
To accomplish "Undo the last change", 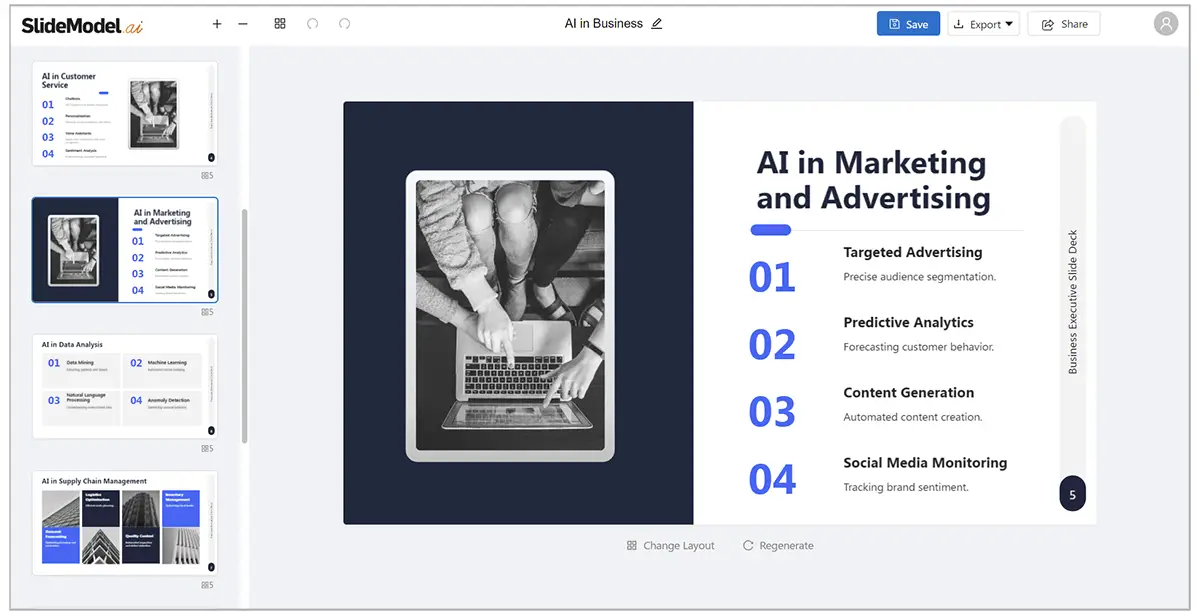I will [x=312, y=23].
